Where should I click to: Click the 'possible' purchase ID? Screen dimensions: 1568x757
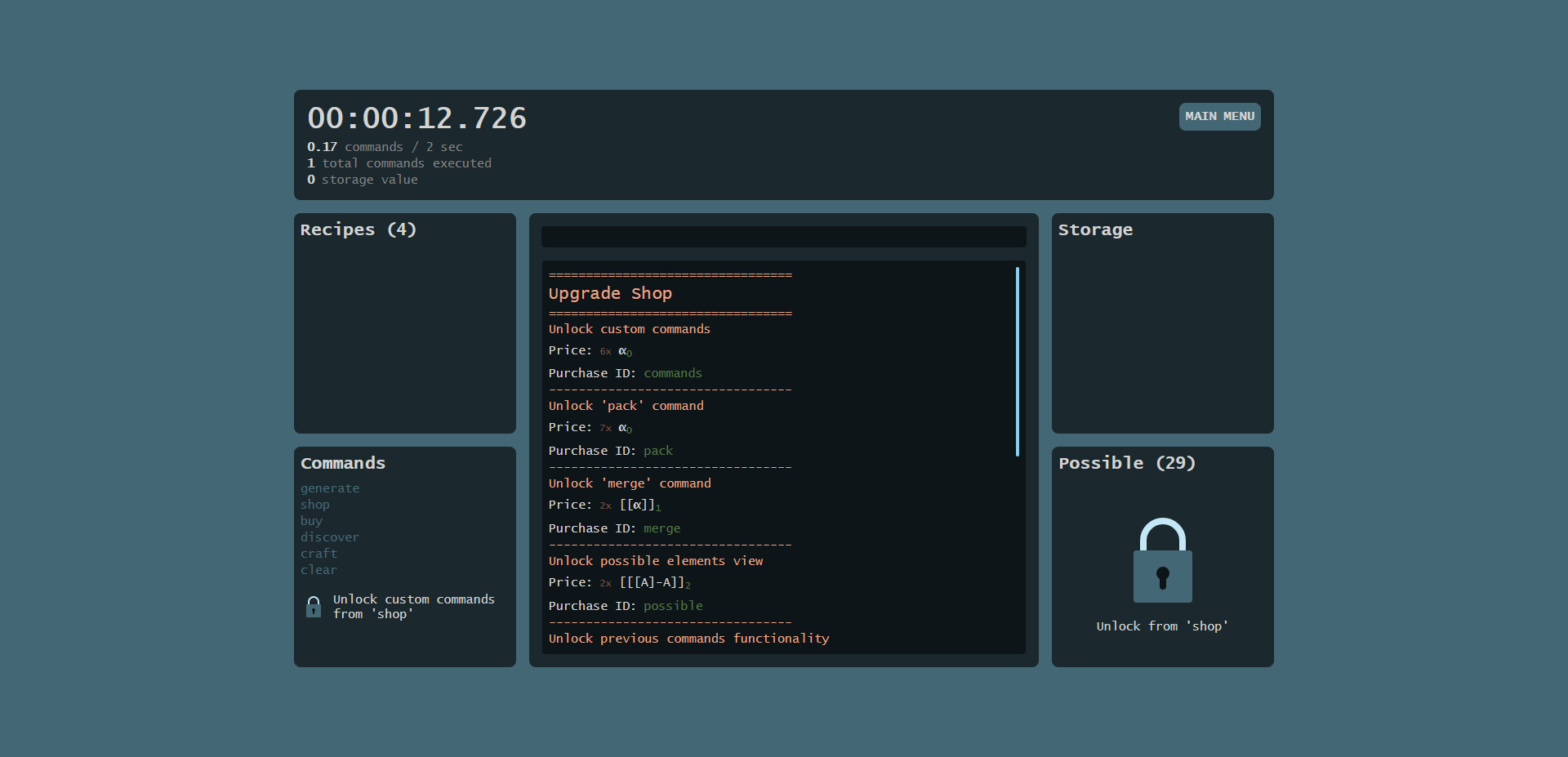coord(673,606)
